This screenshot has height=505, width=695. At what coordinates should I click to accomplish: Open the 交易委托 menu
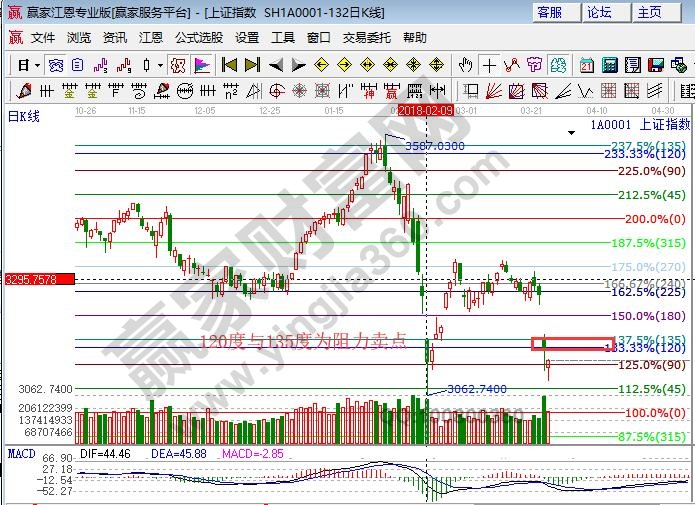coord(366,38)
